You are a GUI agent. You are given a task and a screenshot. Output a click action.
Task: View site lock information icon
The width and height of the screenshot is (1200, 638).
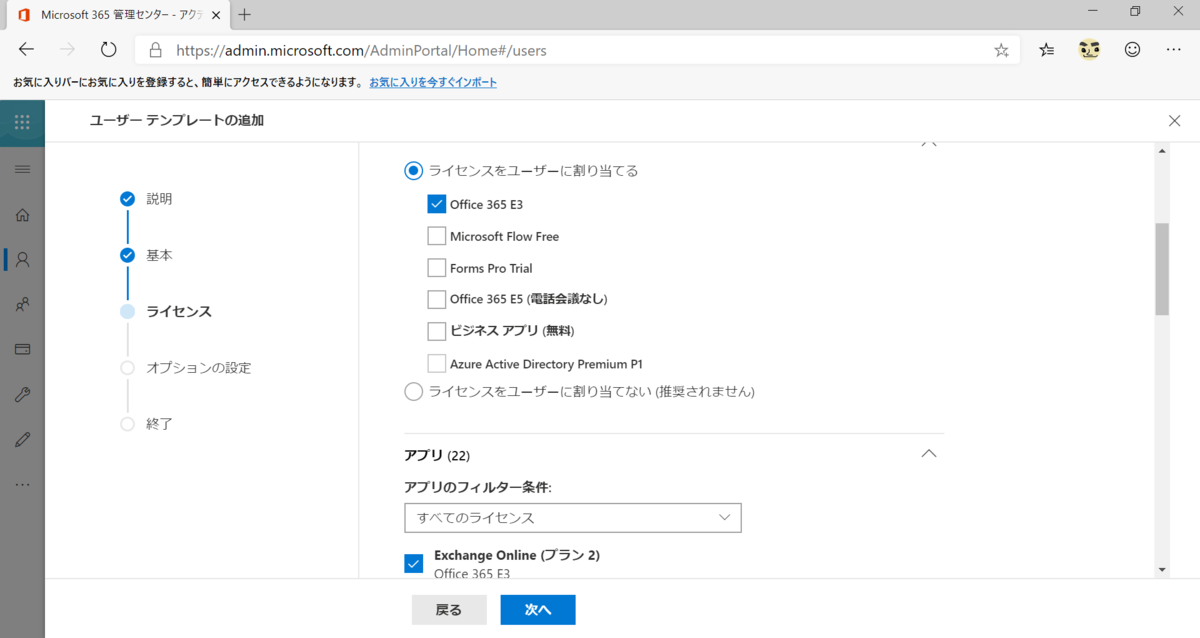pos(155,50)
